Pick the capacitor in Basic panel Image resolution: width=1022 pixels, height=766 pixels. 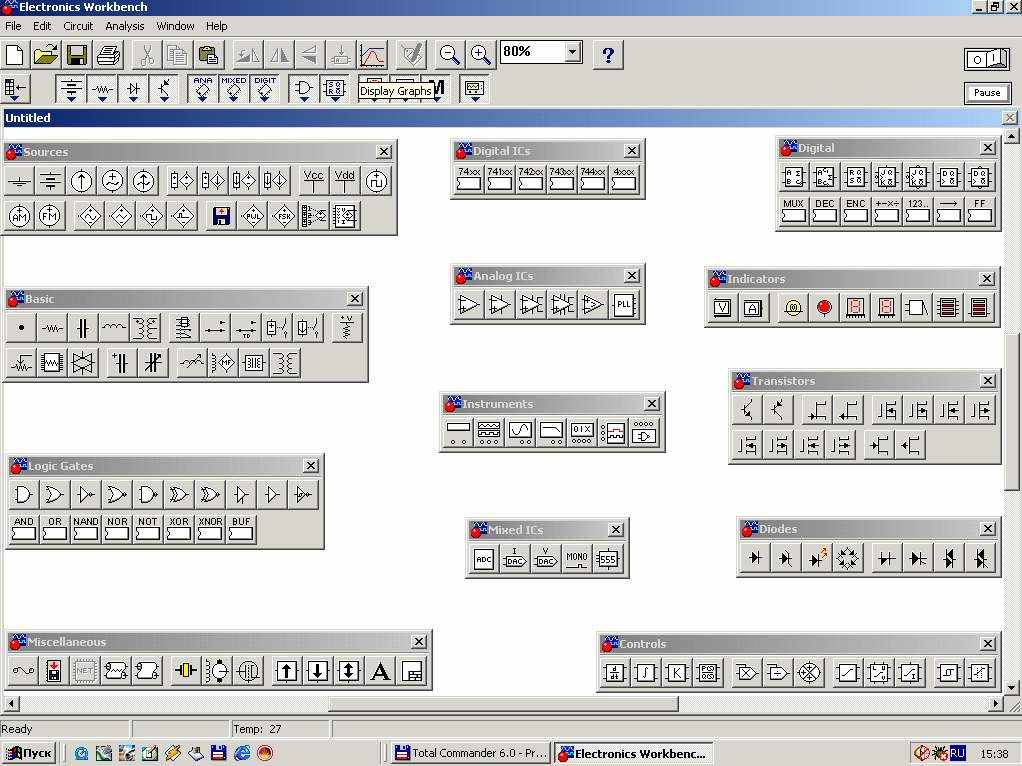pyautogui.click(x=83, y=328)
